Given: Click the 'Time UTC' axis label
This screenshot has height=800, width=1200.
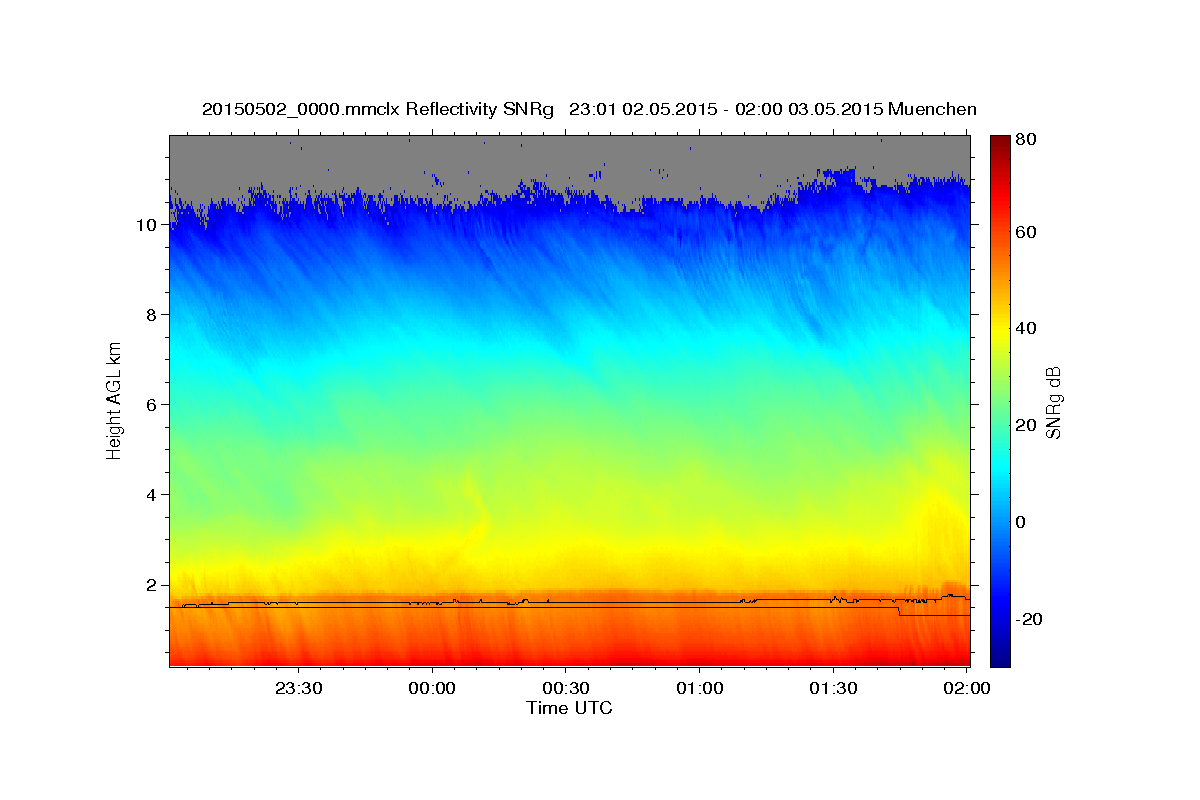Looking at the screenshot, I should (569, 708).
